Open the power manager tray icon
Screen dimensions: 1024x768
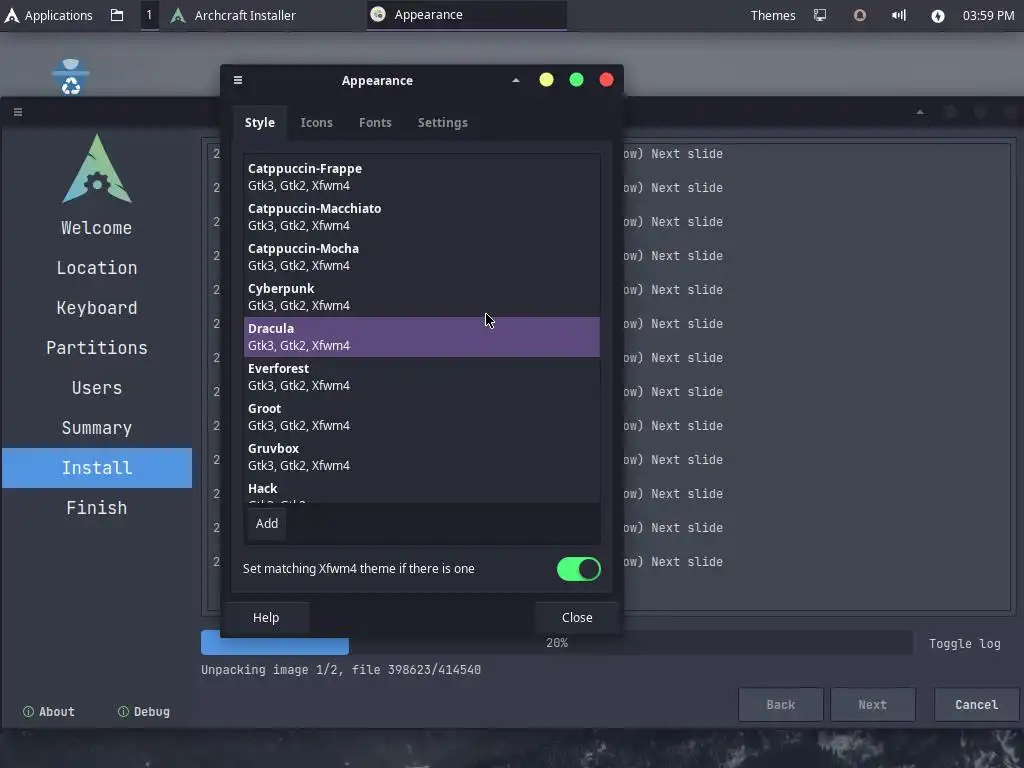938,16
